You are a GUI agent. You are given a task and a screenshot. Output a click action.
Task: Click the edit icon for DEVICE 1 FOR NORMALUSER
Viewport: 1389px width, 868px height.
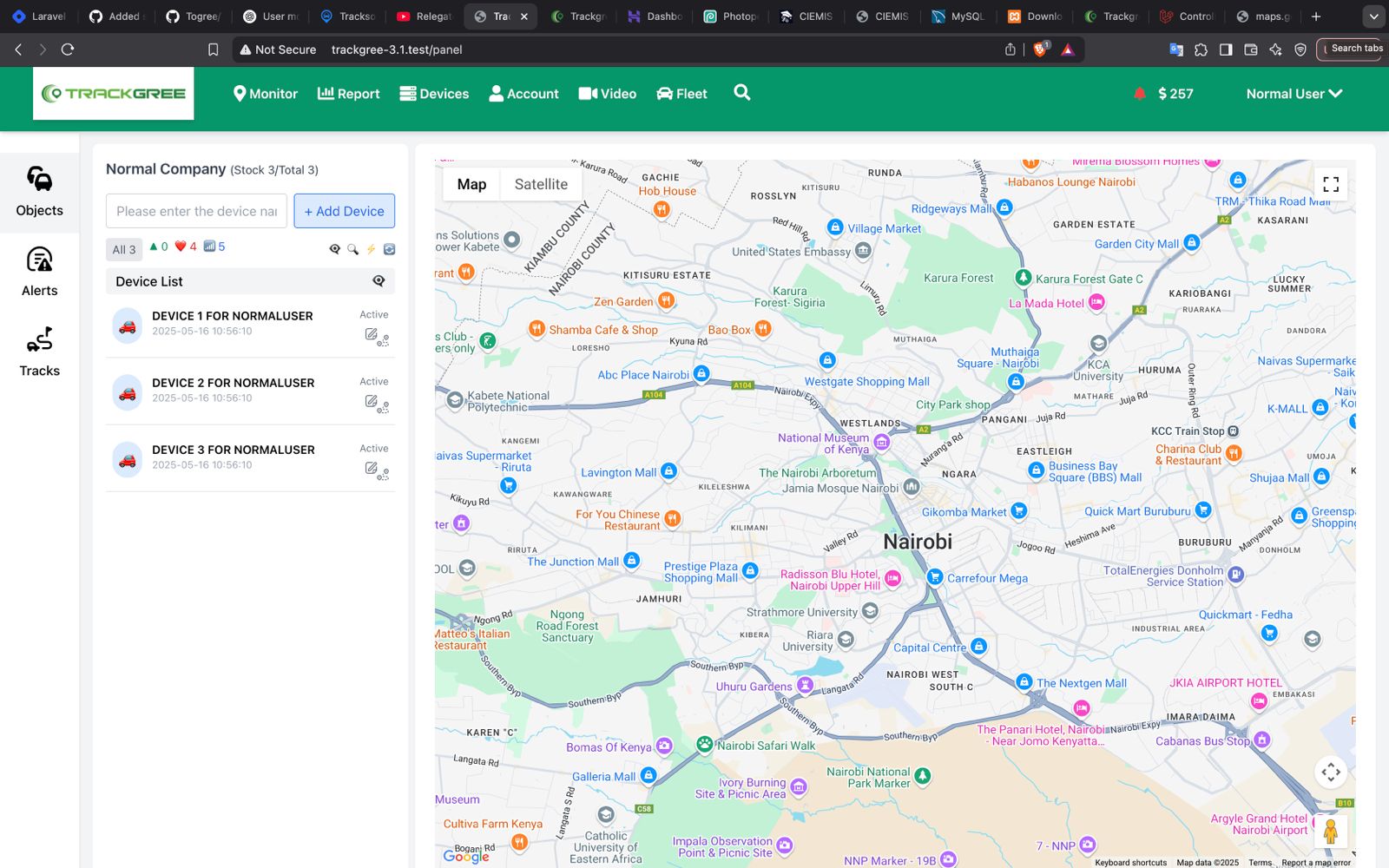370,335
